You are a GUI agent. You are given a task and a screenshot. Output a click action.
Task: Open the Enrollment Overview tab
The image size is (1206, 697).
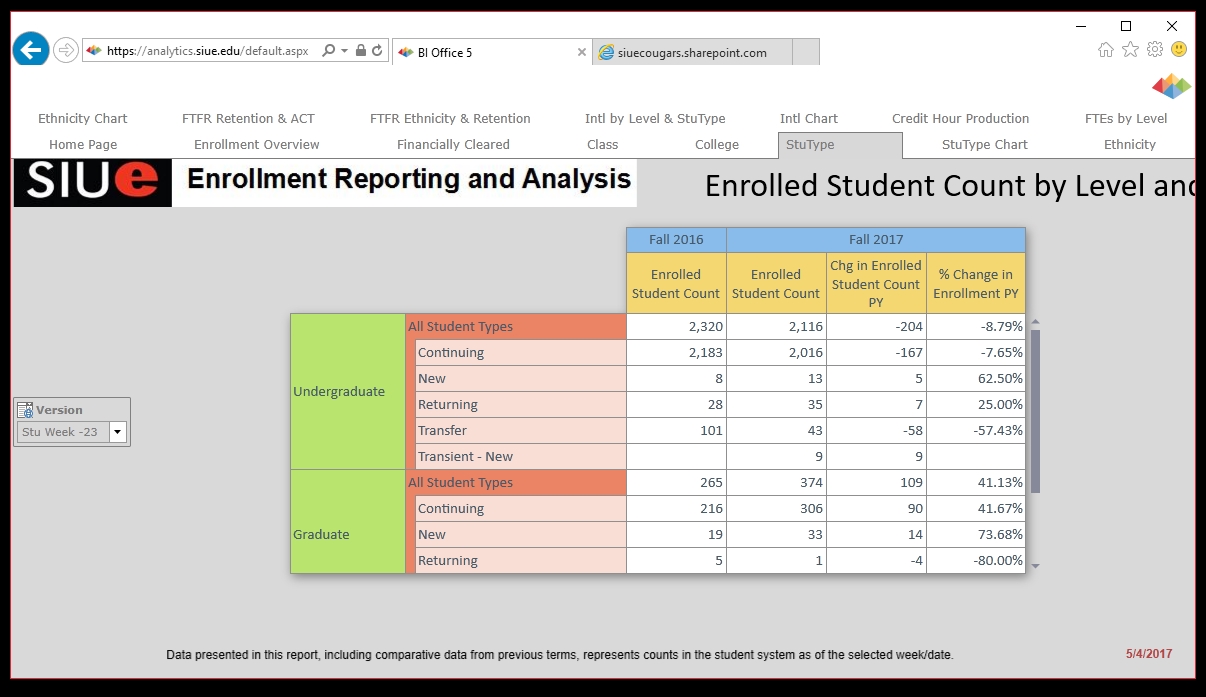click(x=256, y=145)
